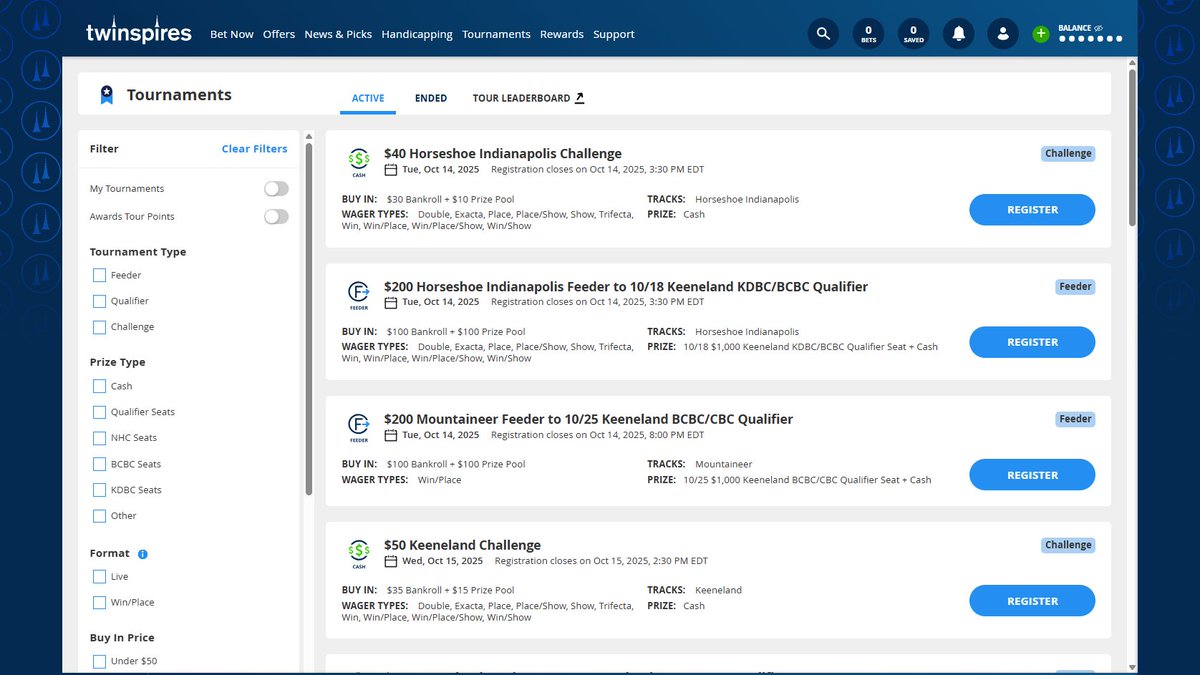This screenshot has height=675, width=1200.
Task: Click the TwinSpires logo
Action: click(138, 31)
